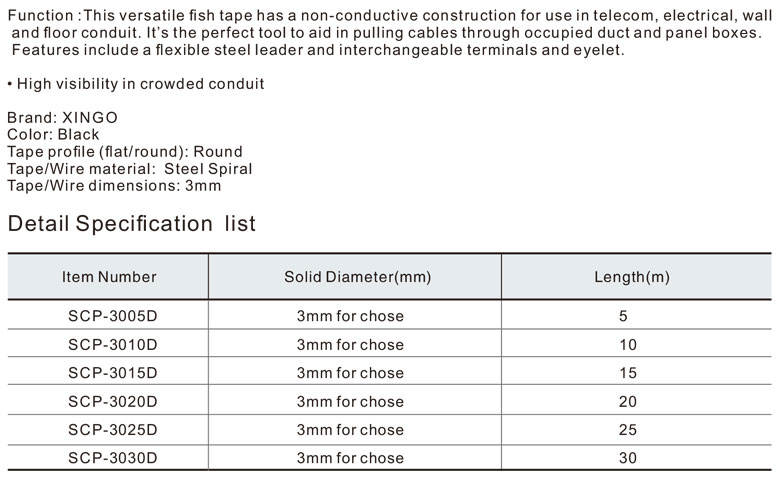
Task: Click the Tape/Wire dimensions 3mm line
Action: (x=114, y=186)
